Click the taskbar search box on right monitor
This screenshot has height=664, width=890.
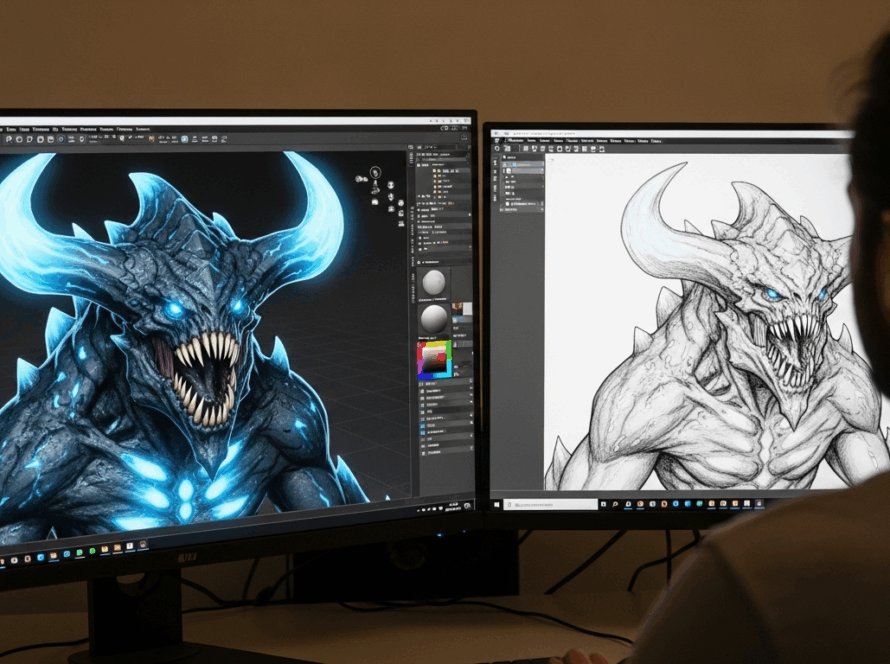pyautogui.click(x=550, y=505)
